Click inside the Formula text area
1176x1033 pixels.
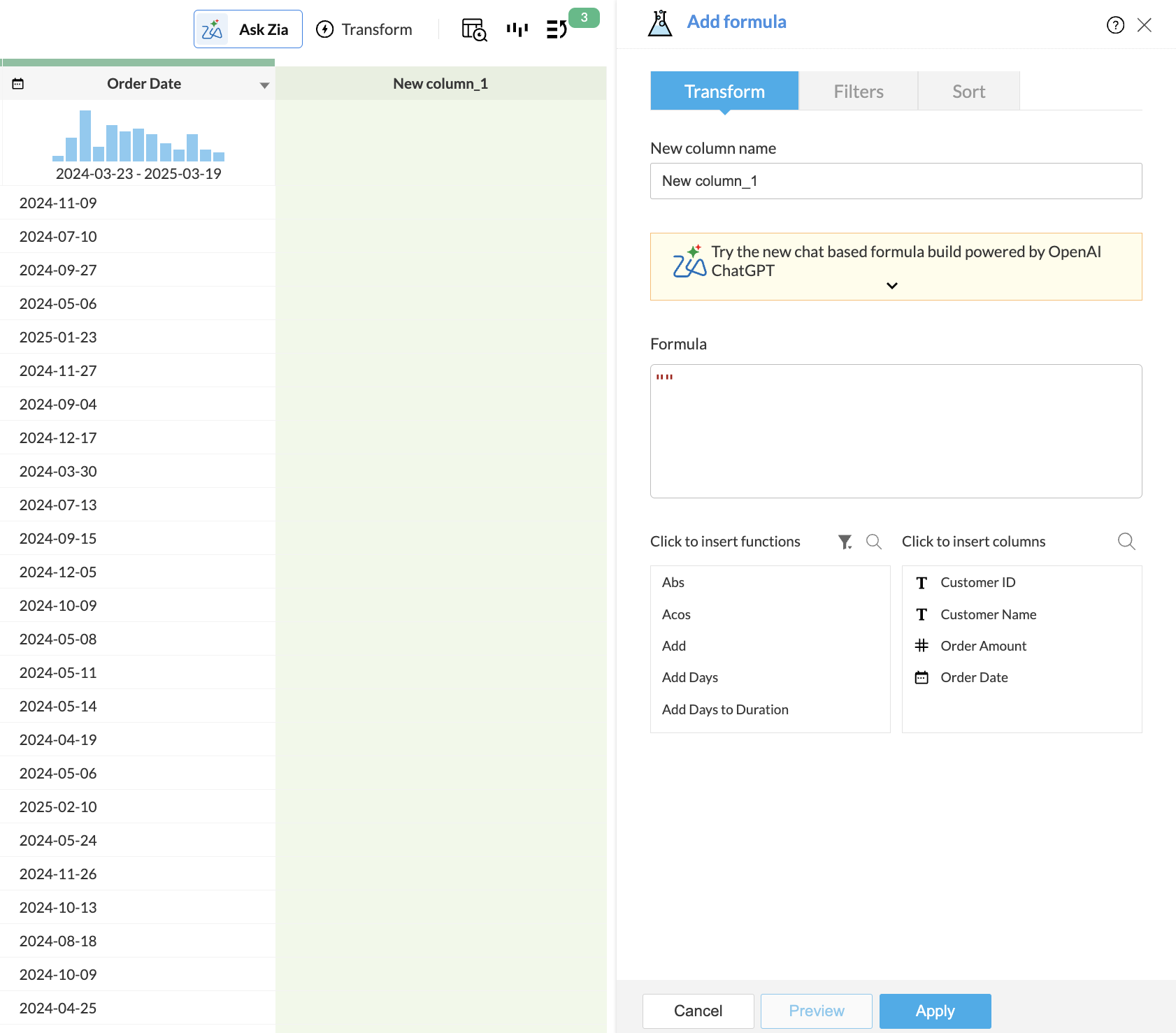896,431
